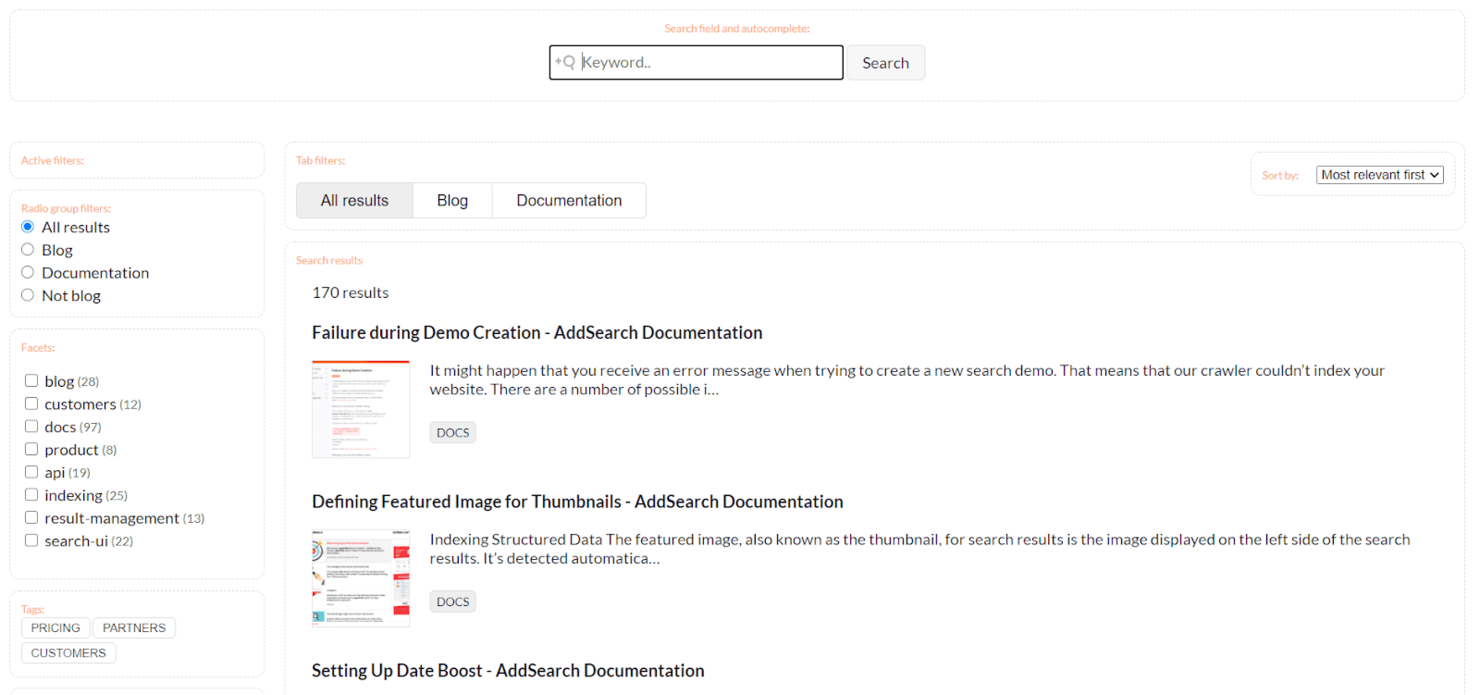
Task: Select the Documentation radio button
Action: 28,272
